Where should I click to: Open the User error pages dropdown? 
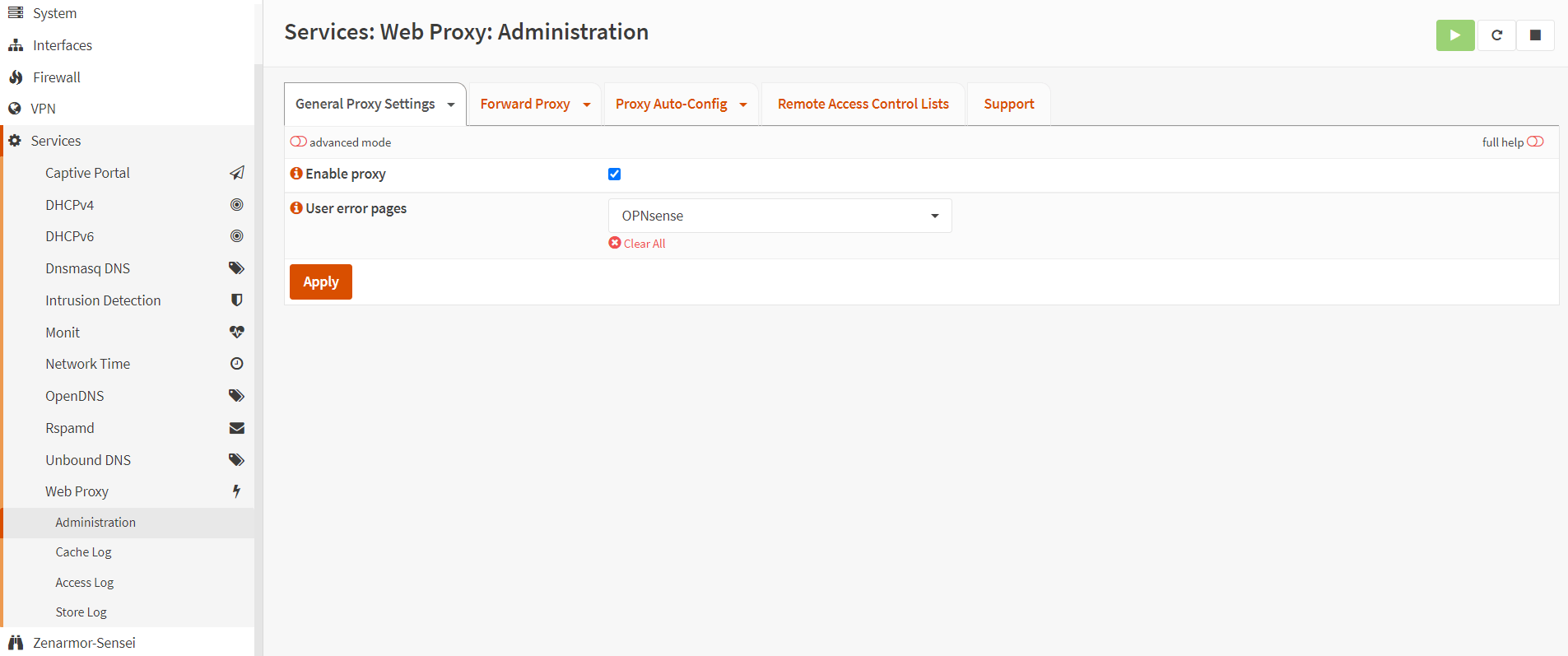[779, 216]
